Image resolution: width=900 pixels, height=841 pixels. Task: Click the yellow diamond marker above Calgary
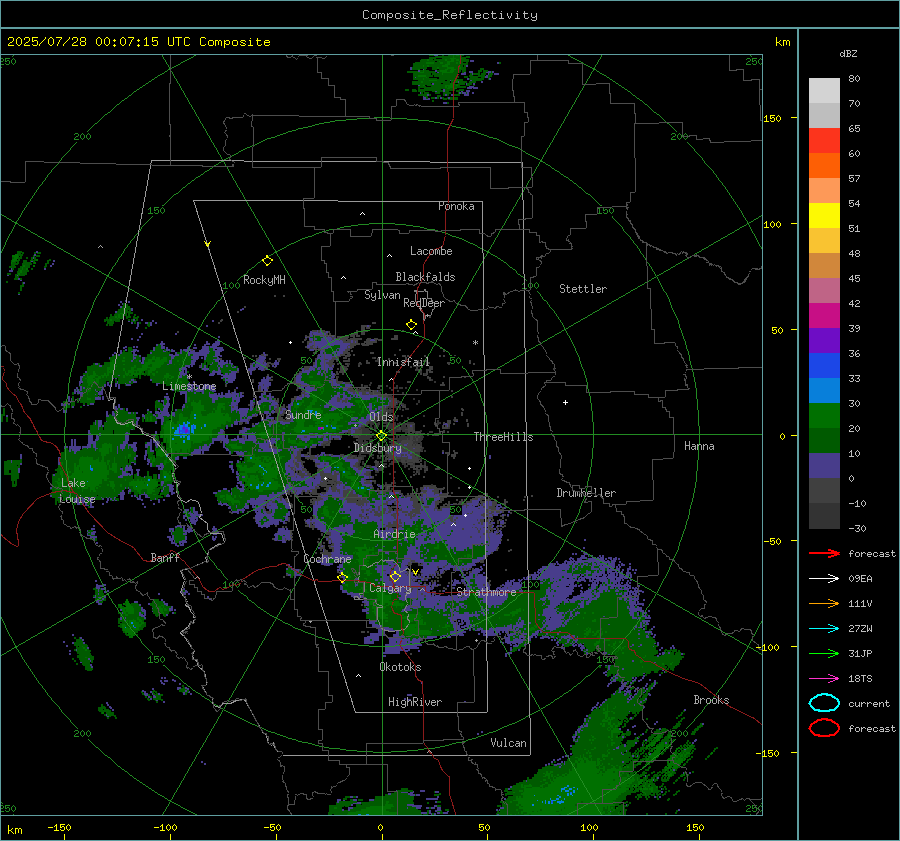[395, 576]
